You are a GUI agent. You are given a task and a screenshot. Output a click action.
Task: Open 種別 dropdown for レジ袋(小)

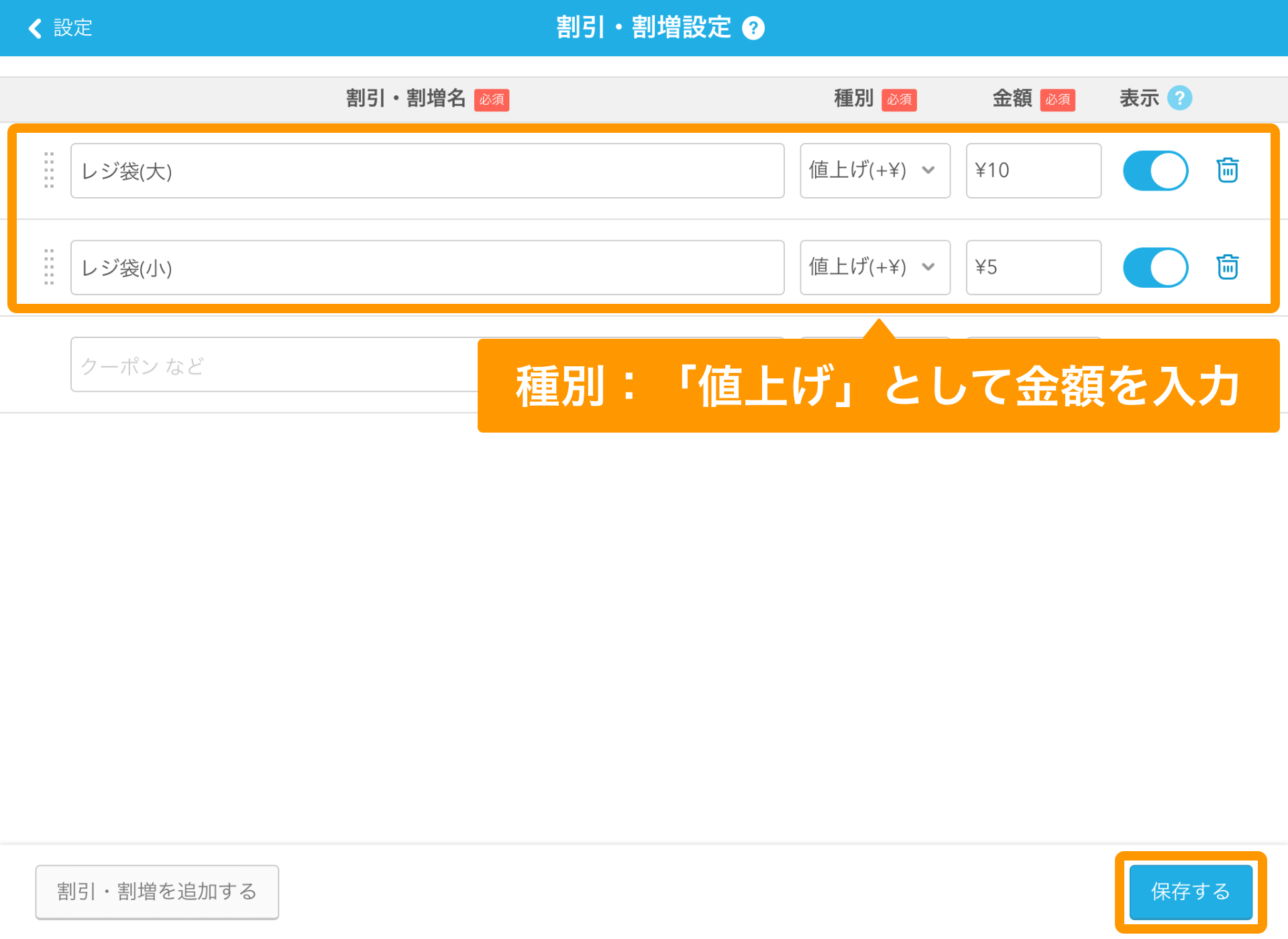[x=875, y=267]
